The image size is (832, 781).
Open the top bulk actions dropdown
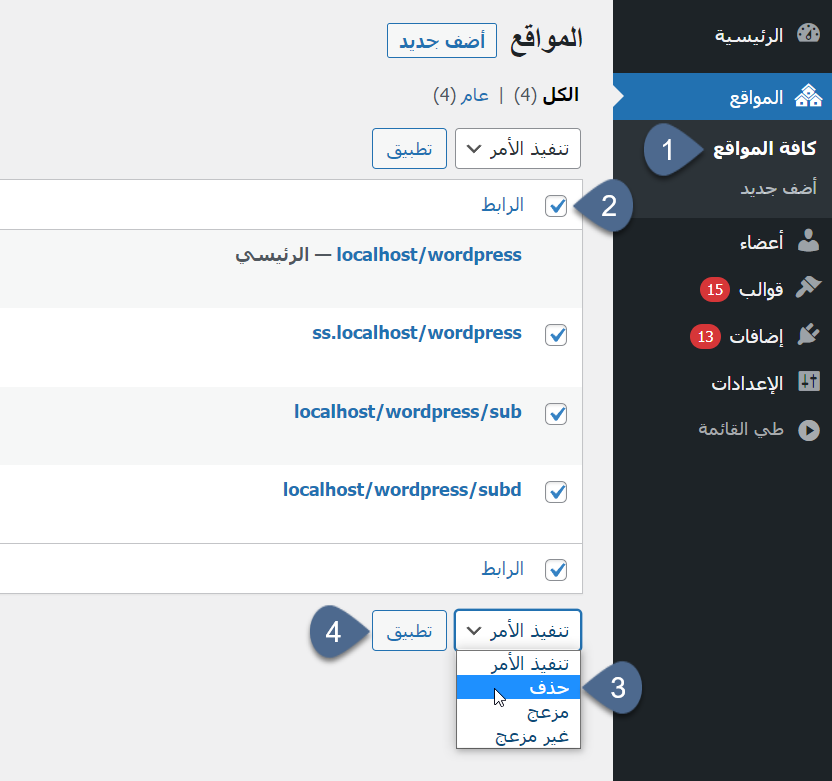pyautogui.click(x=518, y=148)
